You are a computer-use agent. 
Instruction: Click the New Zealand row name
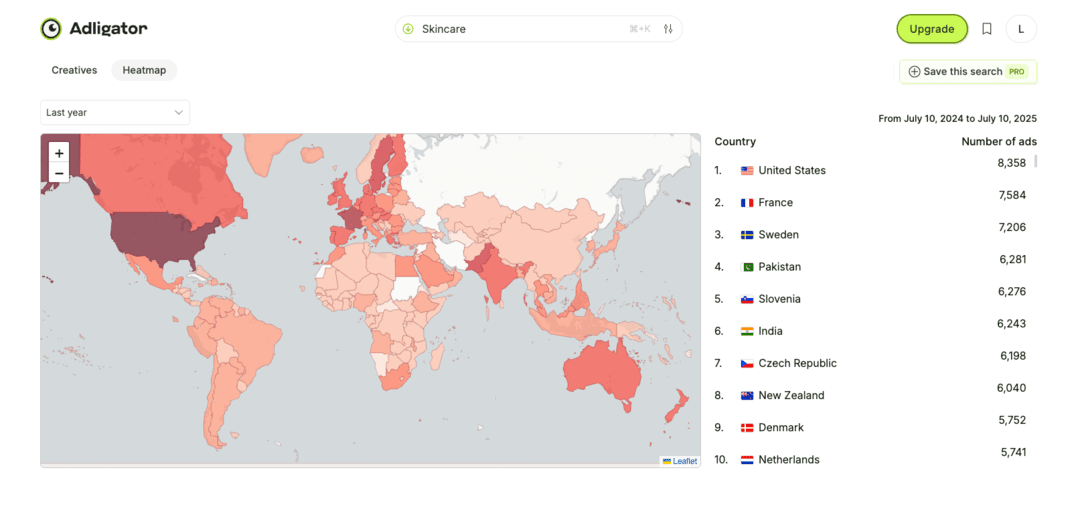(791, 395)
